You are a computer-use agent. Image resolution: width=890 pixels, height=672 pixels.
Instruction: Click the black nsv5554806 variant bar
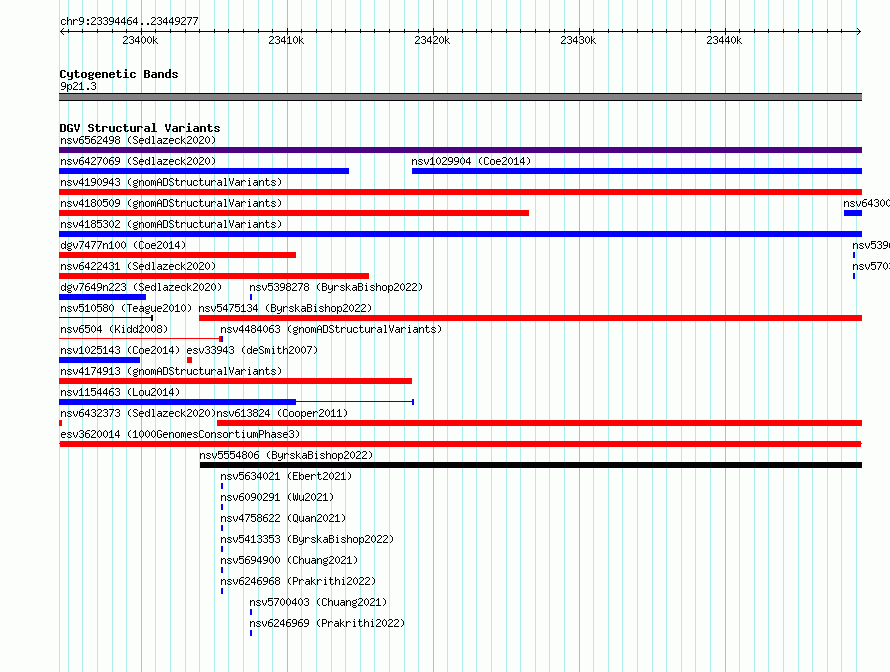(x=531, y=465)
